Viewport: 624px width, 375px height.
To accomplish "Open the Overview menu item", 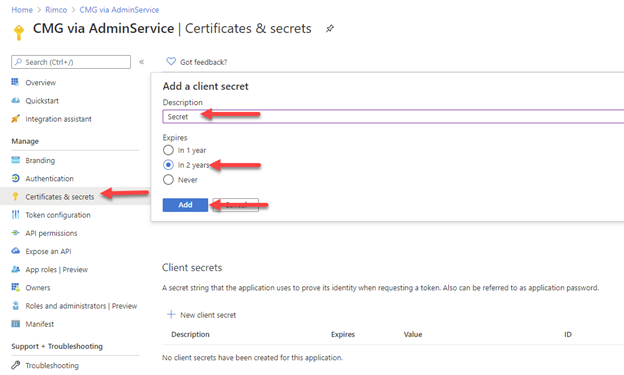I will pos(41,82).
